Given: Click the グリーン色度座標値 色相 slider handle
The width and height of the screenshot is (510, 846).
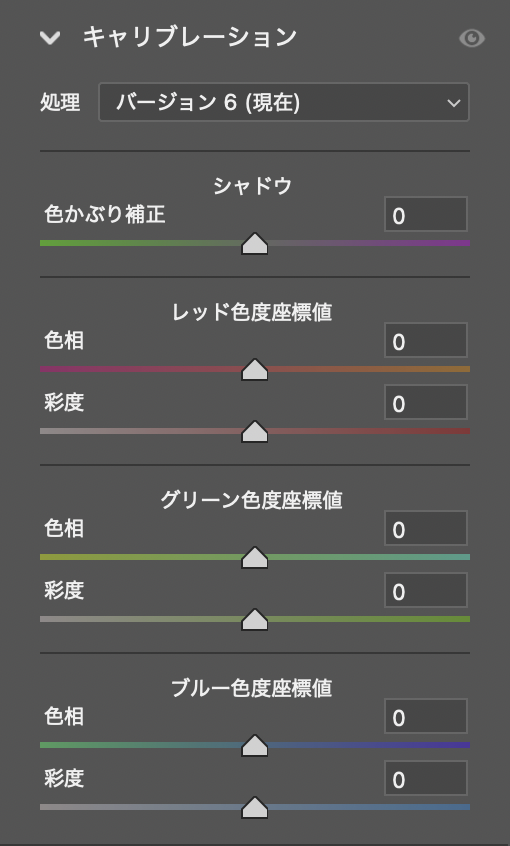Looking at the screenshot, I should (x=255, y=557).
